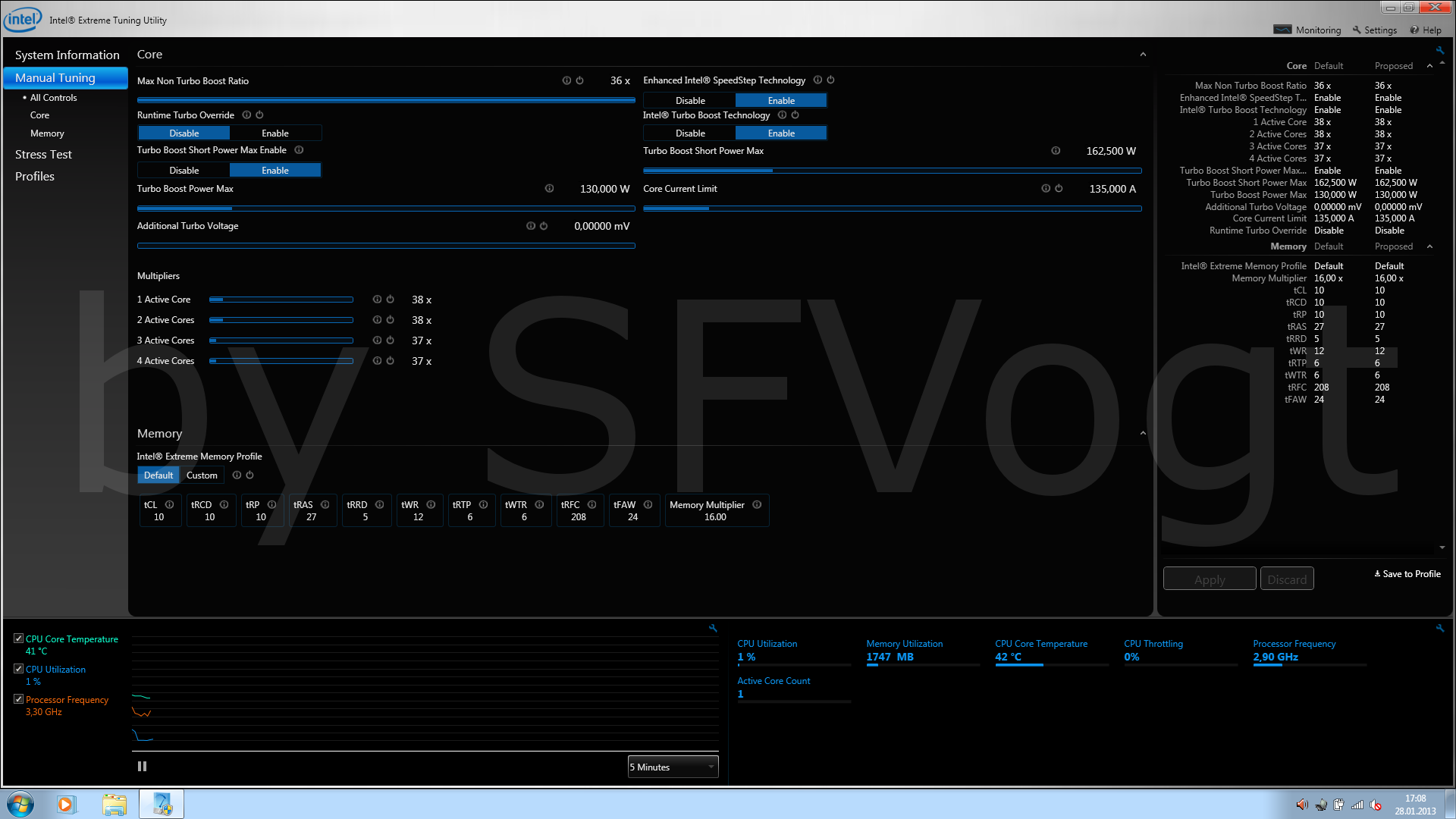Image resolution: width=1456 pixels, height=819 pixels.
Task: Click tRFC timing value box
Action: click(x=579, y=511)
